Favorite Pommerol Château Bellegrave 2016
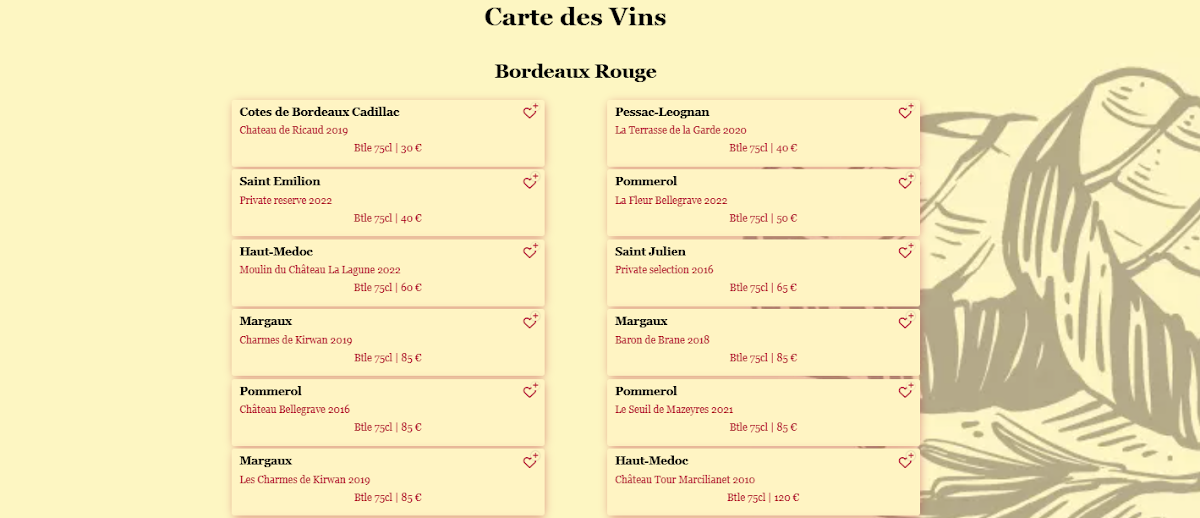 (x=530, y=392)
